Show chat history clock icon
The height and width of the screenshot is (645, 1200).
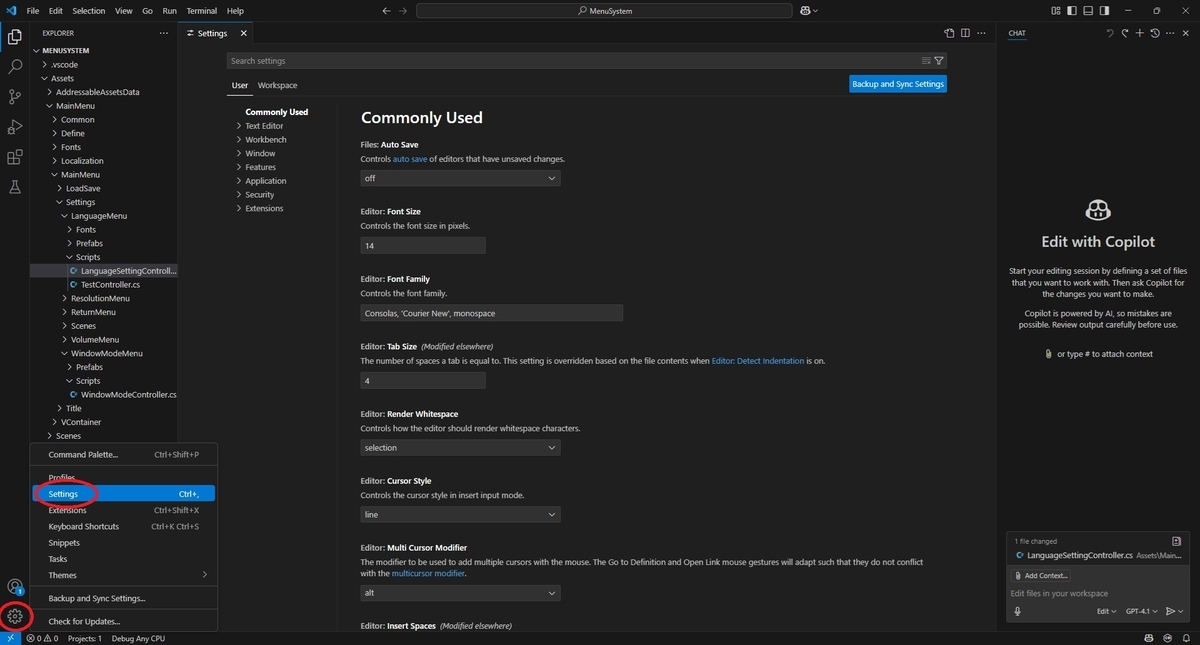point(1155,33)
